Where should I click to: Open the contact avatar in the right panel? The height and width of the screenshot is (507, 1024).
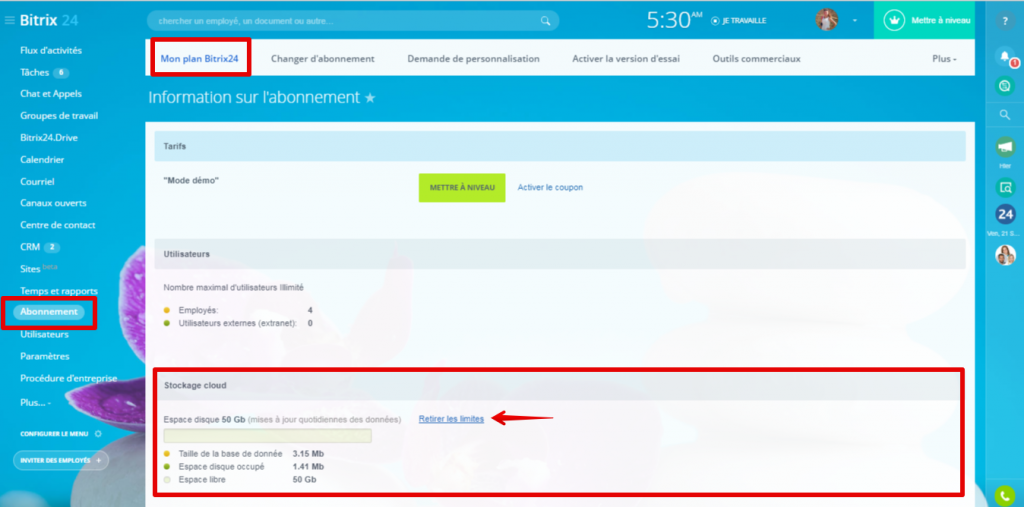point(1005,255)
